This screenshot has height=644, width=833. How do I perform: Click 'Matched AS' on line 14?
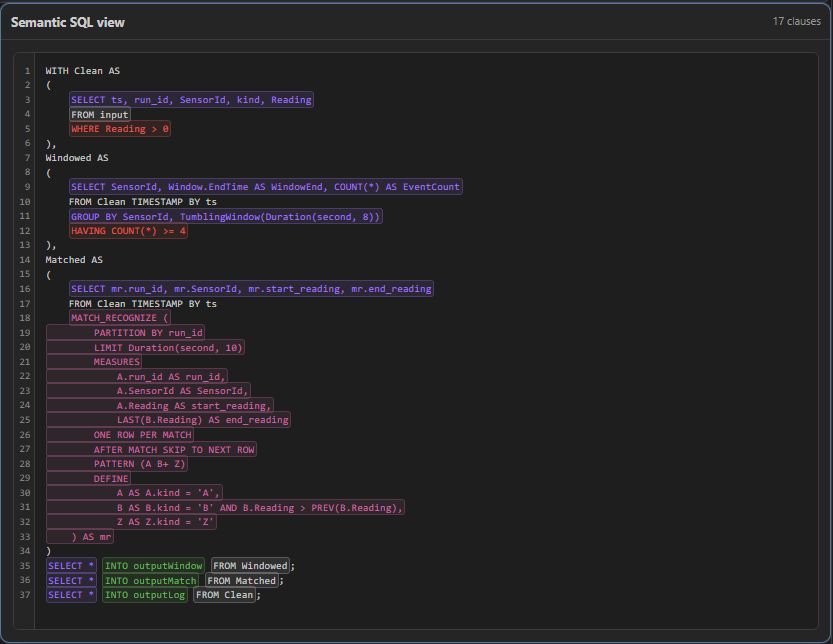(74, 260)
